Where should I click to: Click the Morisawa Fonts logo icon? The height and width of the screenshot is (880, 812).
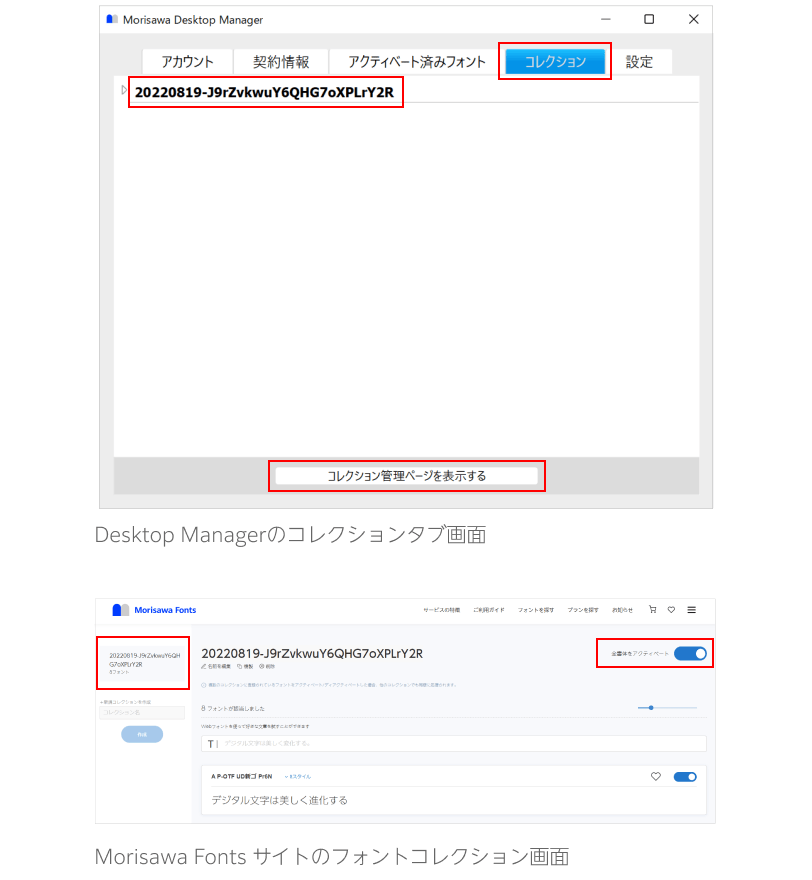tap(120, 610)
